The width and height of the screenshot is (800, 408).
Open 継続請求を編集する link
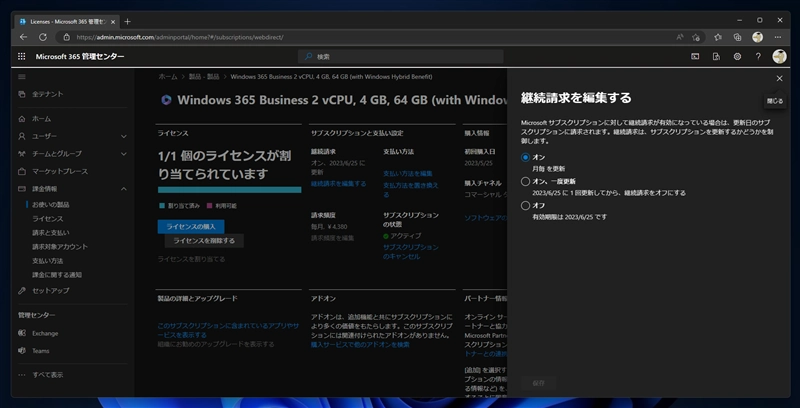338,184
